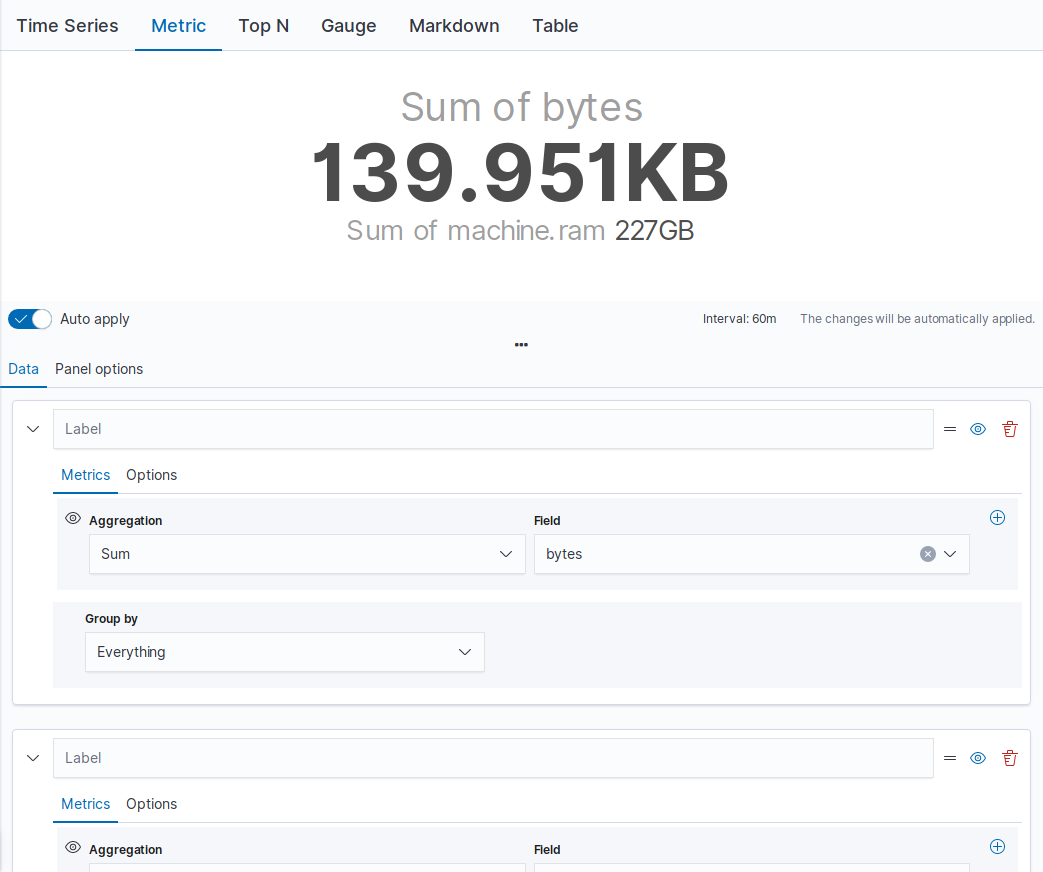The image size is (1043, 872).
Task: Click the three-dot resize handle
Action: coord(521,345)
